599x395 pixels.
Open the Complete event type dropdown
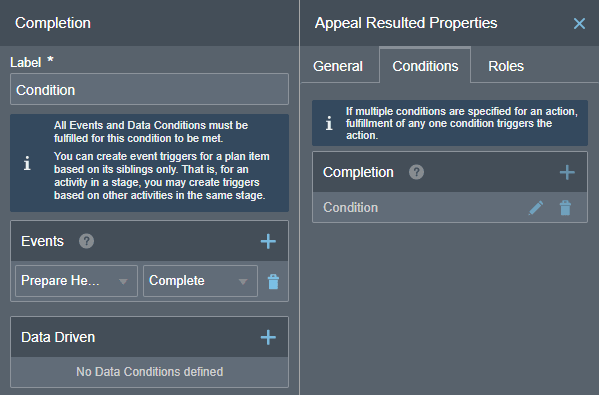pyautogui.click(x=200, y=281)
